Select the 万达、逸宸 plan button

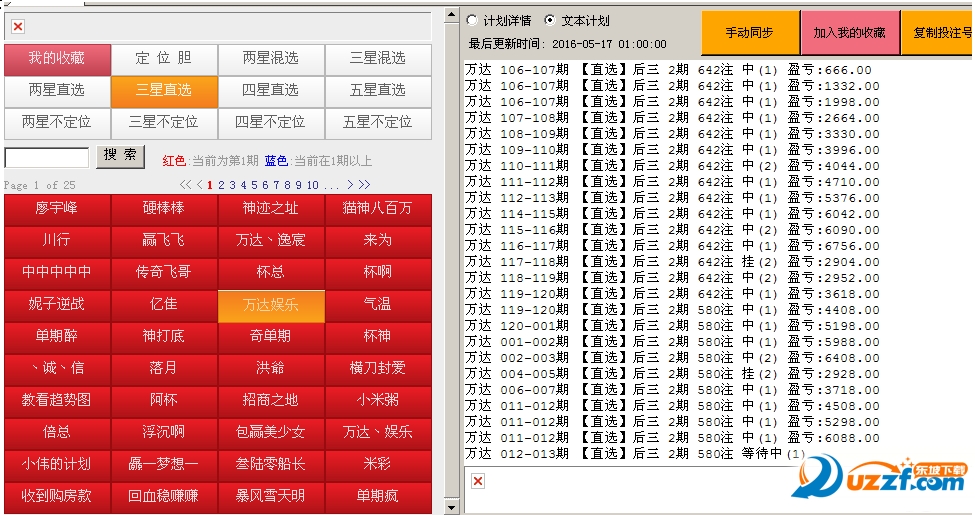click(x=271, y=241)
